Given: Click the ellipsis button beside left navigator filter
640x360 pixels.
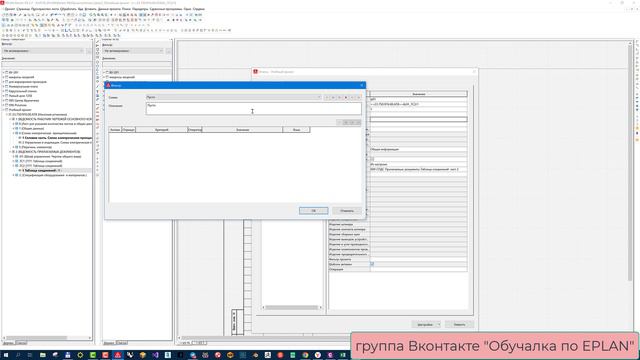Looking at the screenshot, I should (89, 51).
